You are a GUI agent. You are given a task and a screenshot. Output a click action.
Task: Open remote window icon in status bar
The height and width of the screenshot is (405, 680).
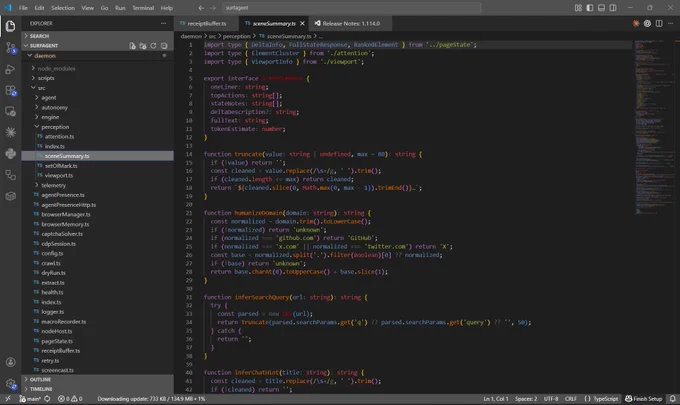coord(7,398)
